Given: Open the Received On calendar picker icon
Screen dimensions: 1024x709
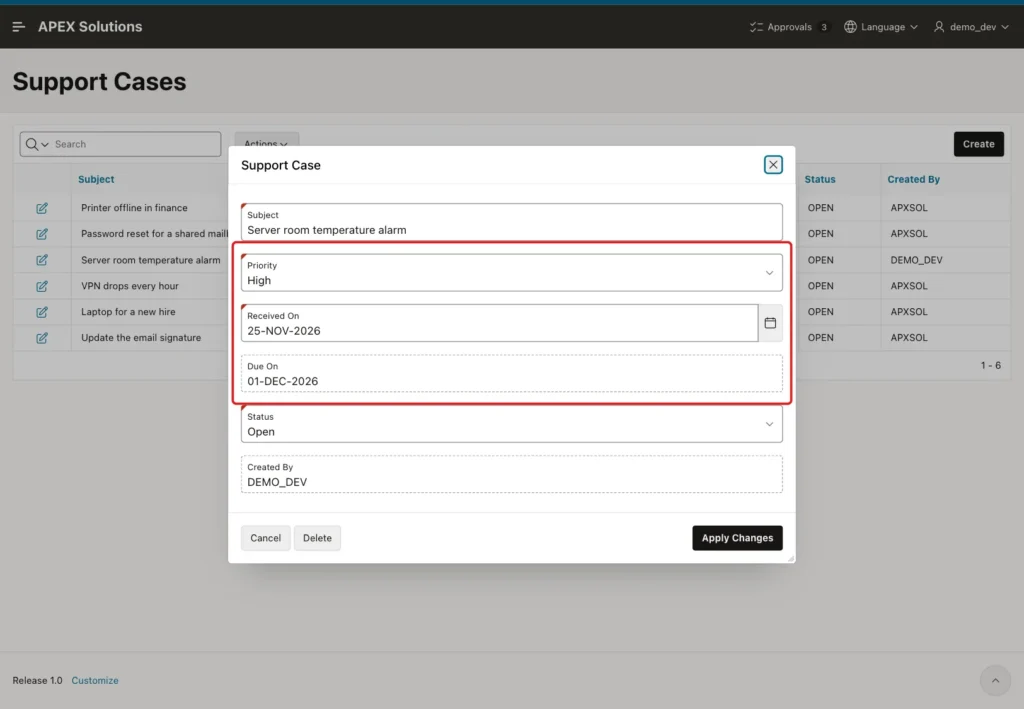Looking at the screenshot, I should 770,323.
